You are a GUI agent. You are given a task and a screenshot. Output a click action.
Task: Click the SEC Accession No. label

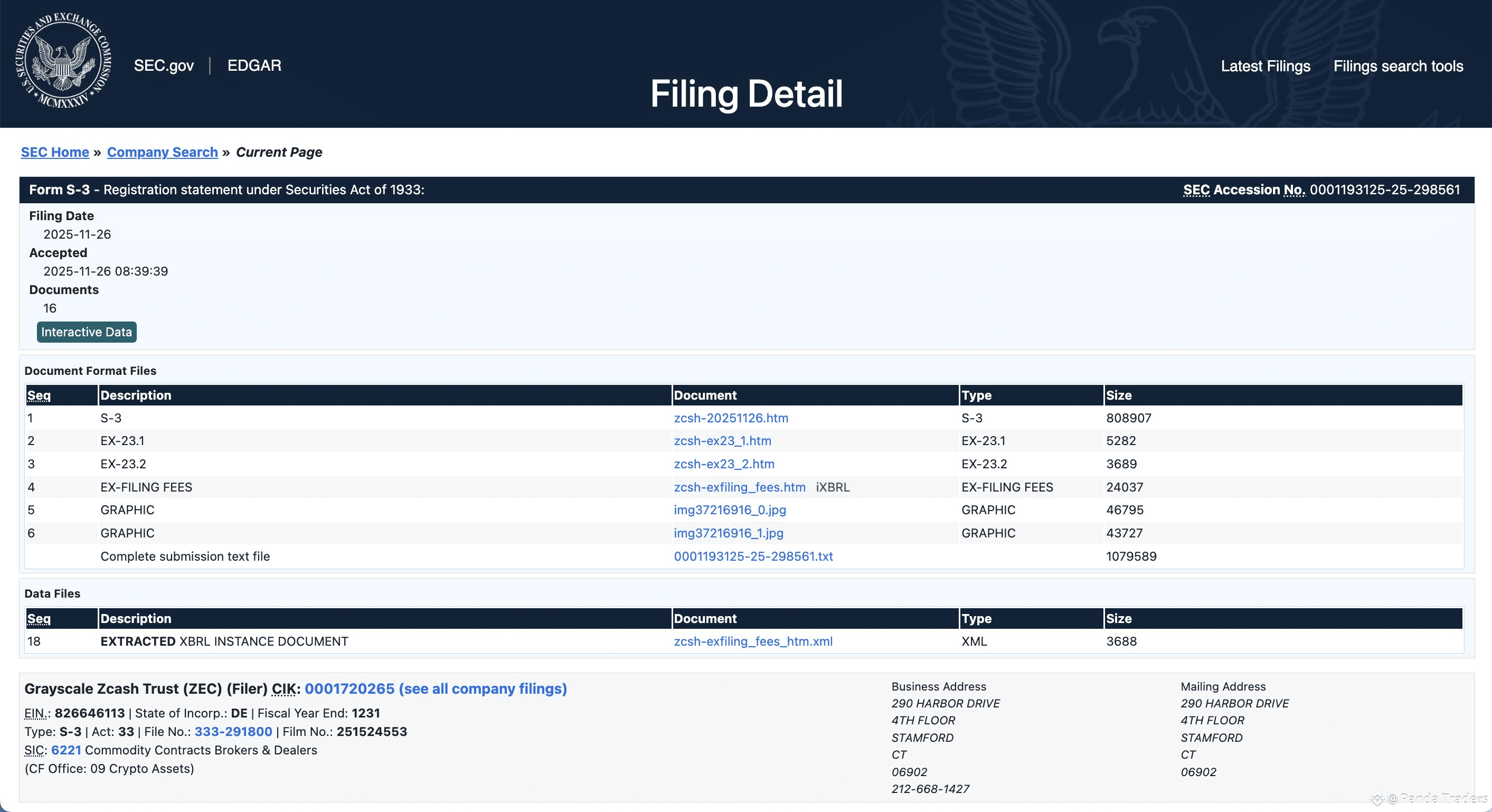pyautogui.click(x=1243, y=190)
